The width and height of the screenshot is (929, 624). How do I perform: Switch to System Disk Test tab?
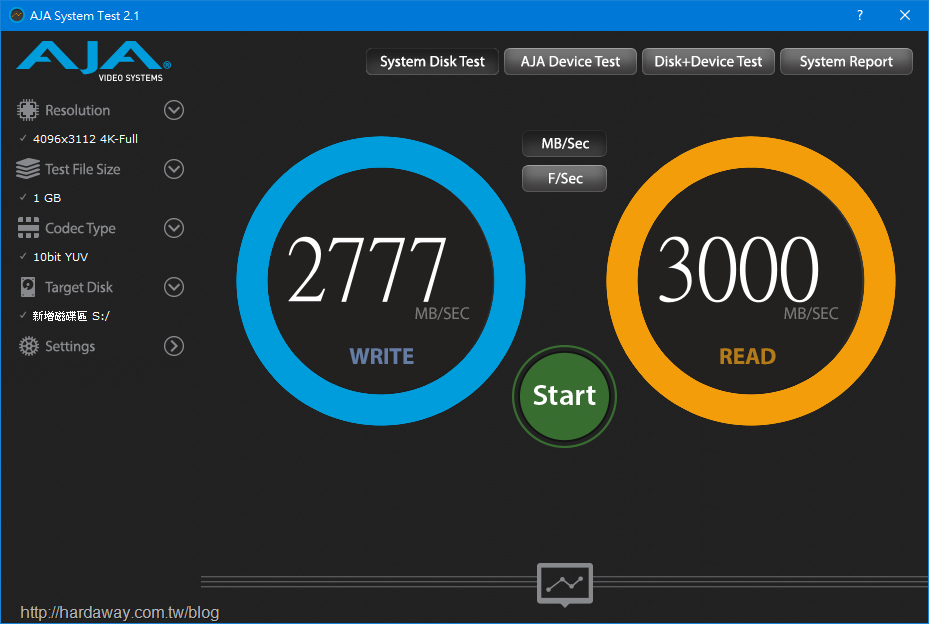432,62
